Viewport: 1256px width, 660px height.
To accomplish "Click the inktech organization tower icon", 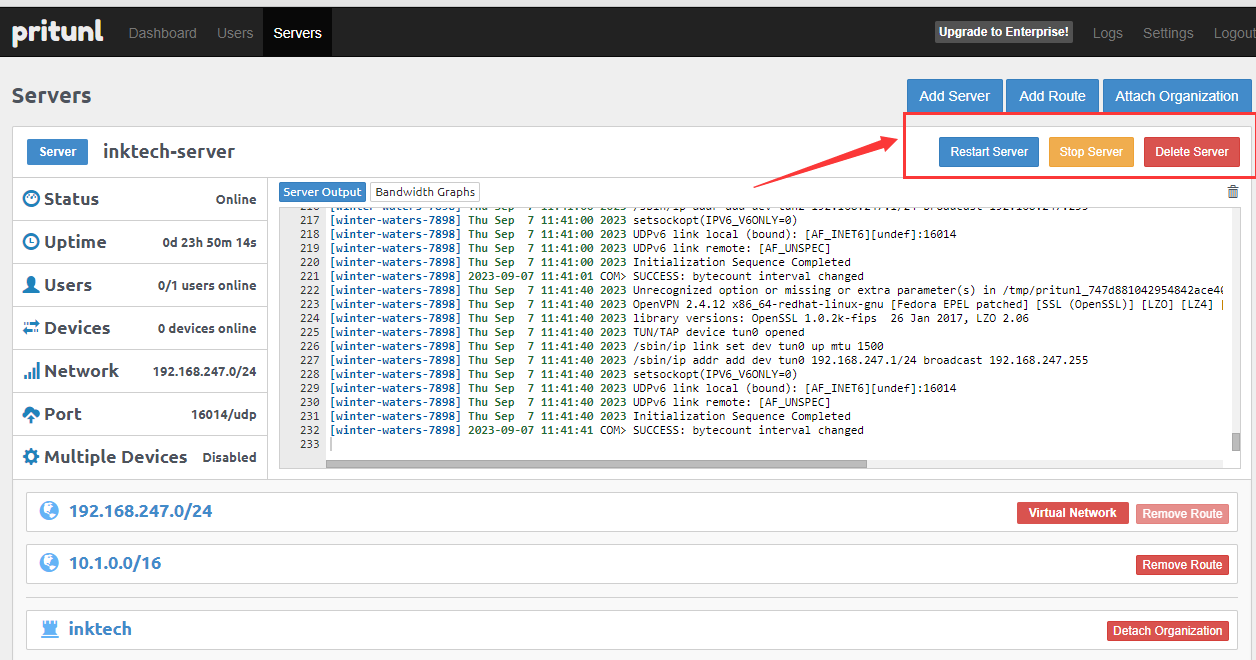I will coord(49,629).
